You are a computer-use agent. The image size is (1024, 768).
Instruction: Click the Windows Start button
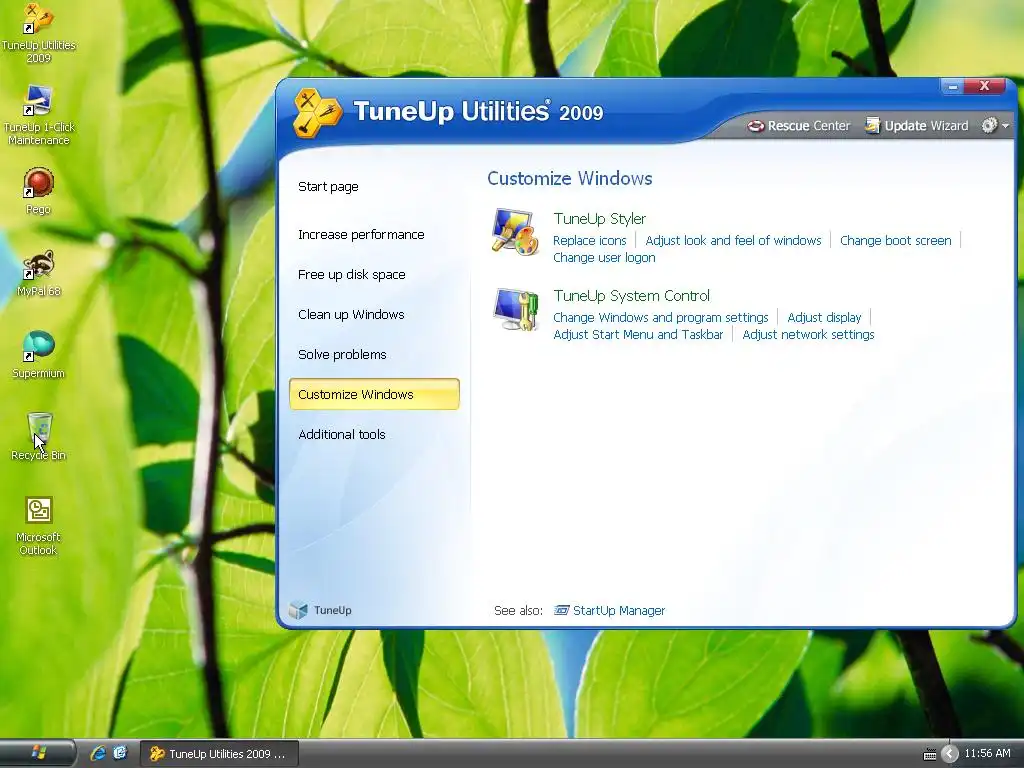click(x=37, y=753)
